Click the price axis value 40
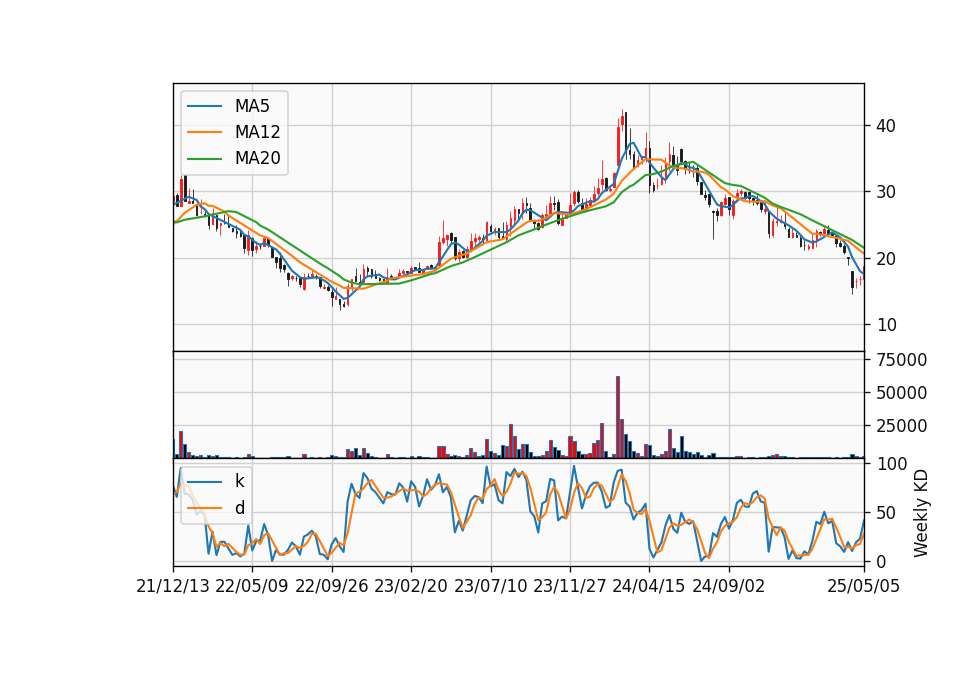960x690 pixels. 885,126
